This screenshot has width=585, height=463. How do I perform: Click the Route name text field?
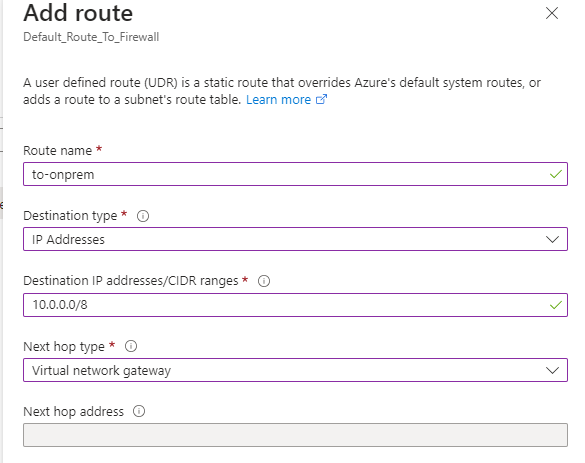[295, 174]
